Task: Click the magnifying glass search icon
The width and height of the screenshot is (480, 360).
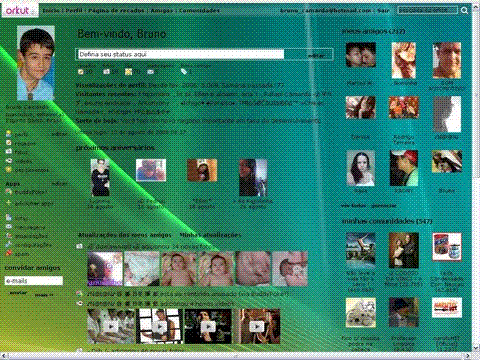Action: 464,11
